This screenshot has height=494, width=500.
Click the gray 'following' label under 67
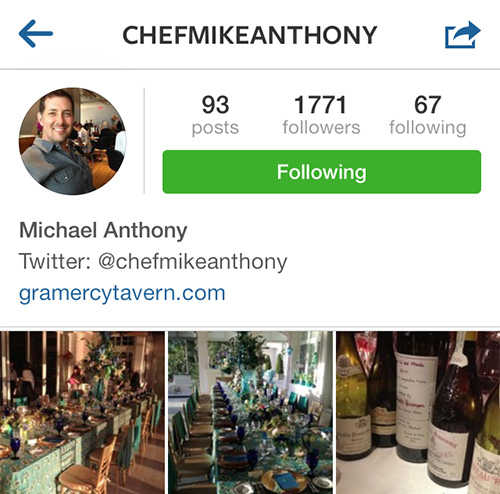(x=428, y=128)
